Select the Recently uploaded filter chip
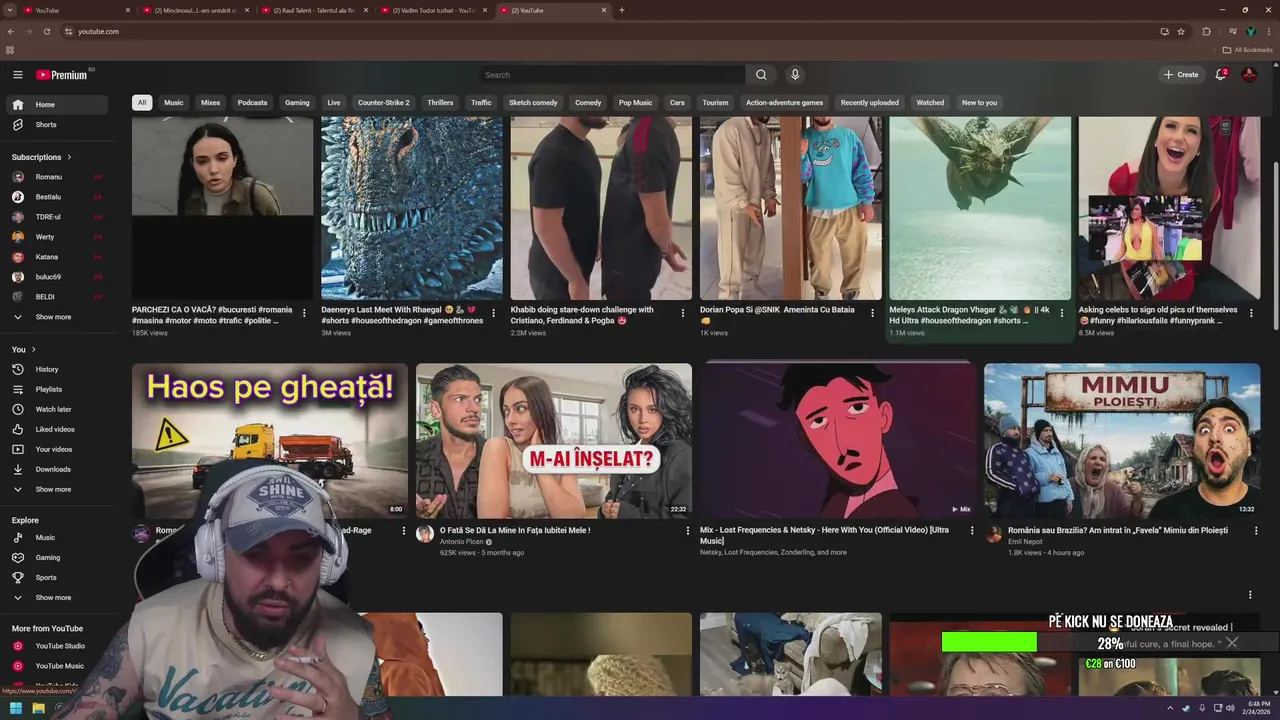 pyautogui.click(x=869, y=102)
